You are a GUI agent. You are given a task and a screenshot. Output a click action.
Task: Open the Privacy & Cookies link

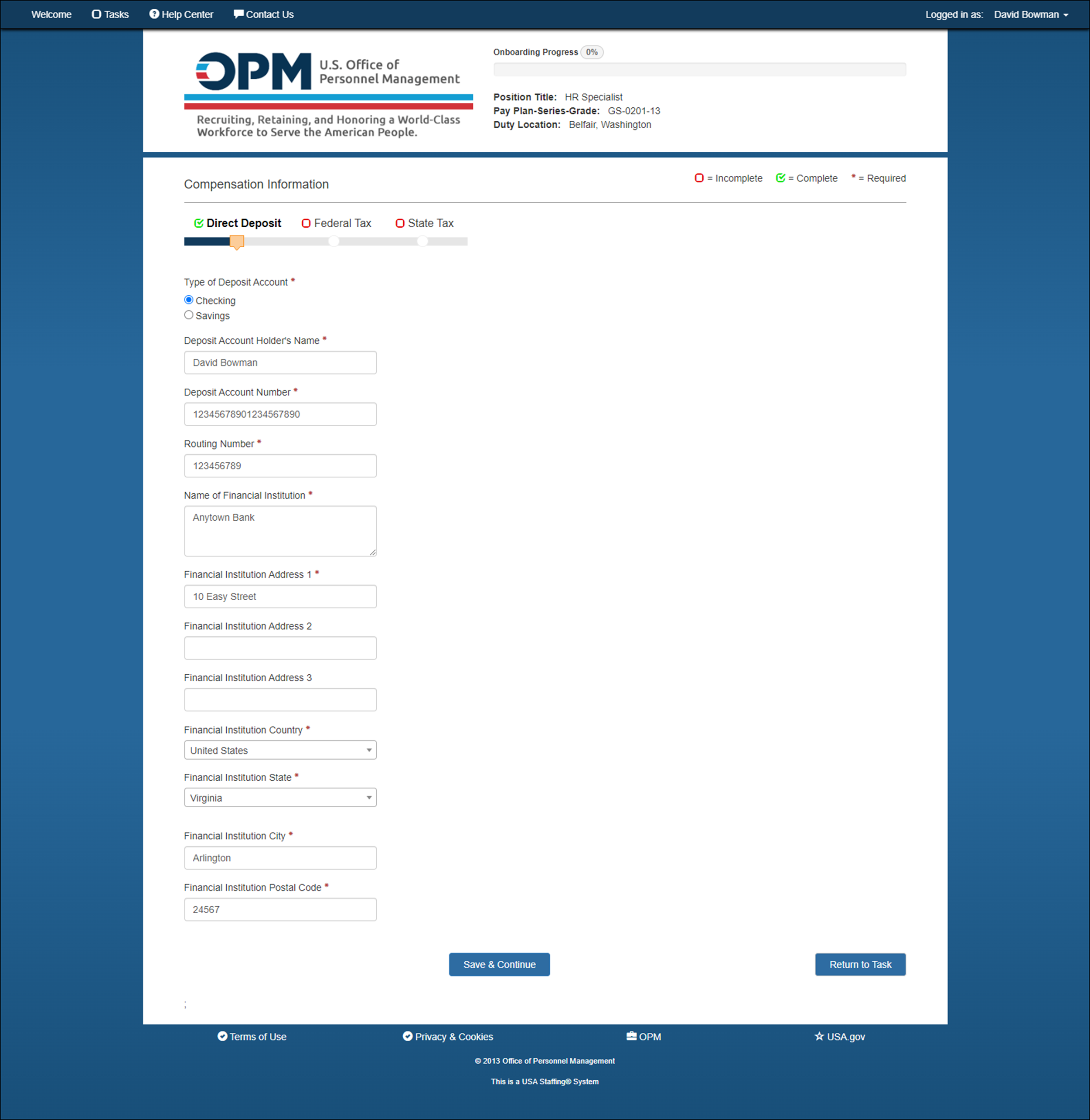click(x=448, y=1037)
